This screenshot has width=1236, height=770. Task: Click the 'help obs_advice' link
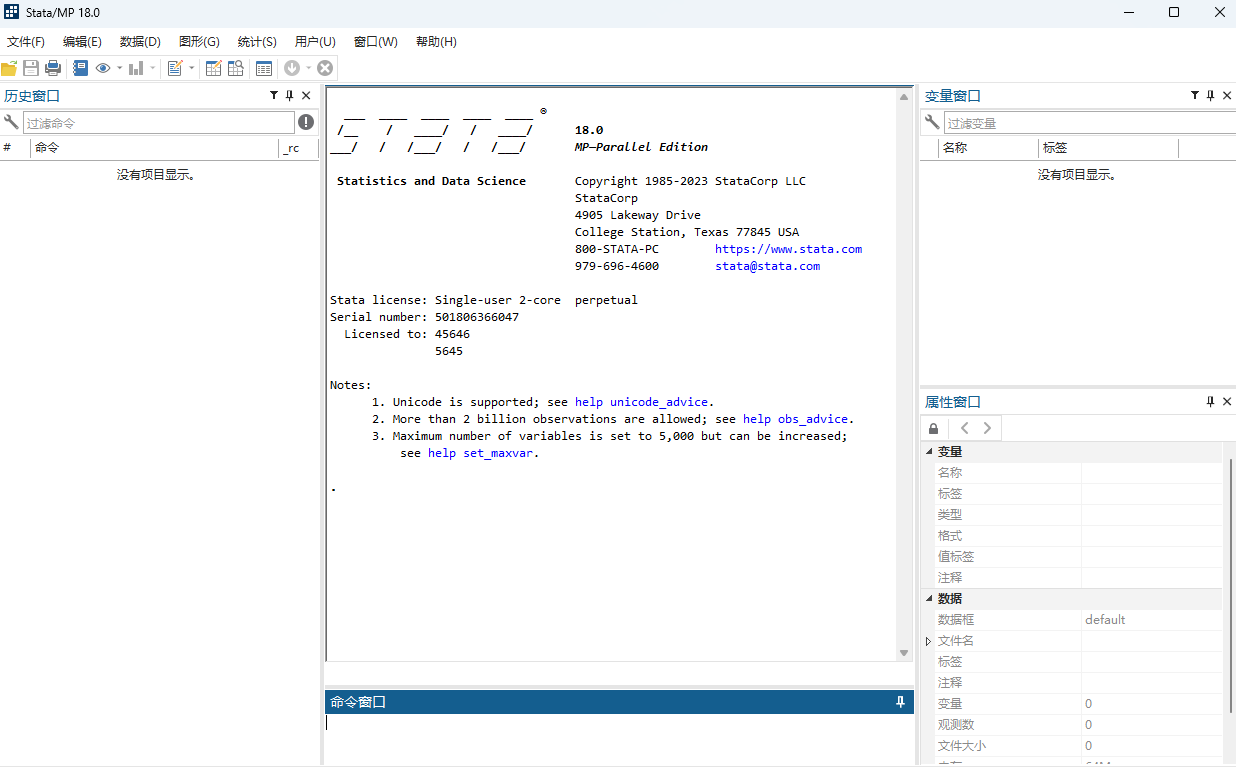(x=795, y=419)
